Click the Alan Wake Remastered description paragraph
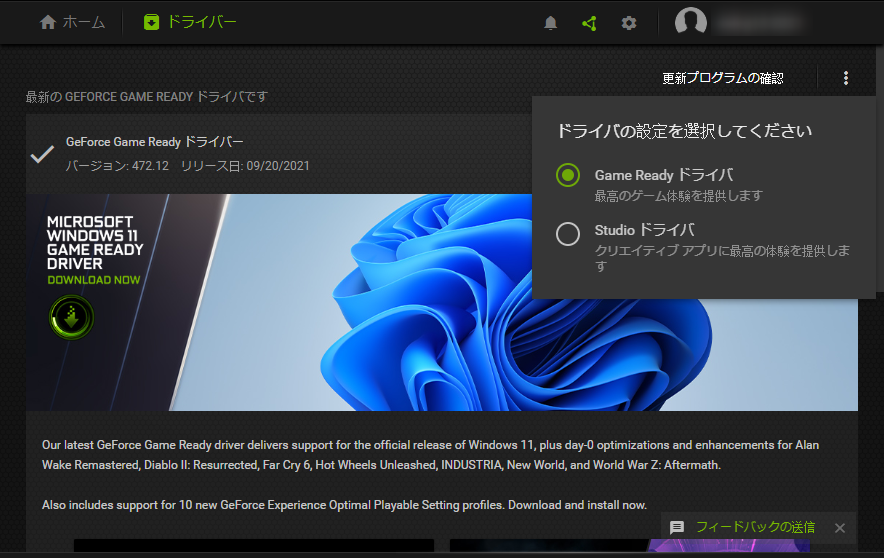The image size is (884, 558). point(430,455)
